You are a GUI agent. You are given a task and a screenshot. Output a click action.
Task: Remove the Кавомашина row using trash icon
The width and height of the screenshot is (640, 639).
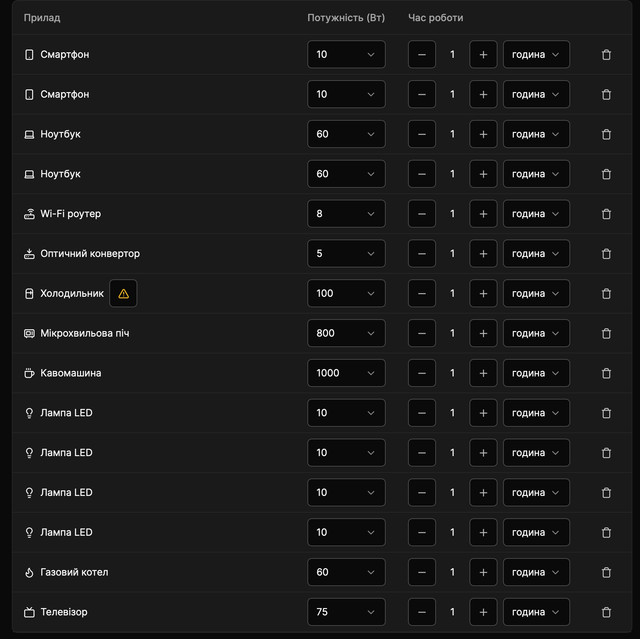[x=606, y=373]
